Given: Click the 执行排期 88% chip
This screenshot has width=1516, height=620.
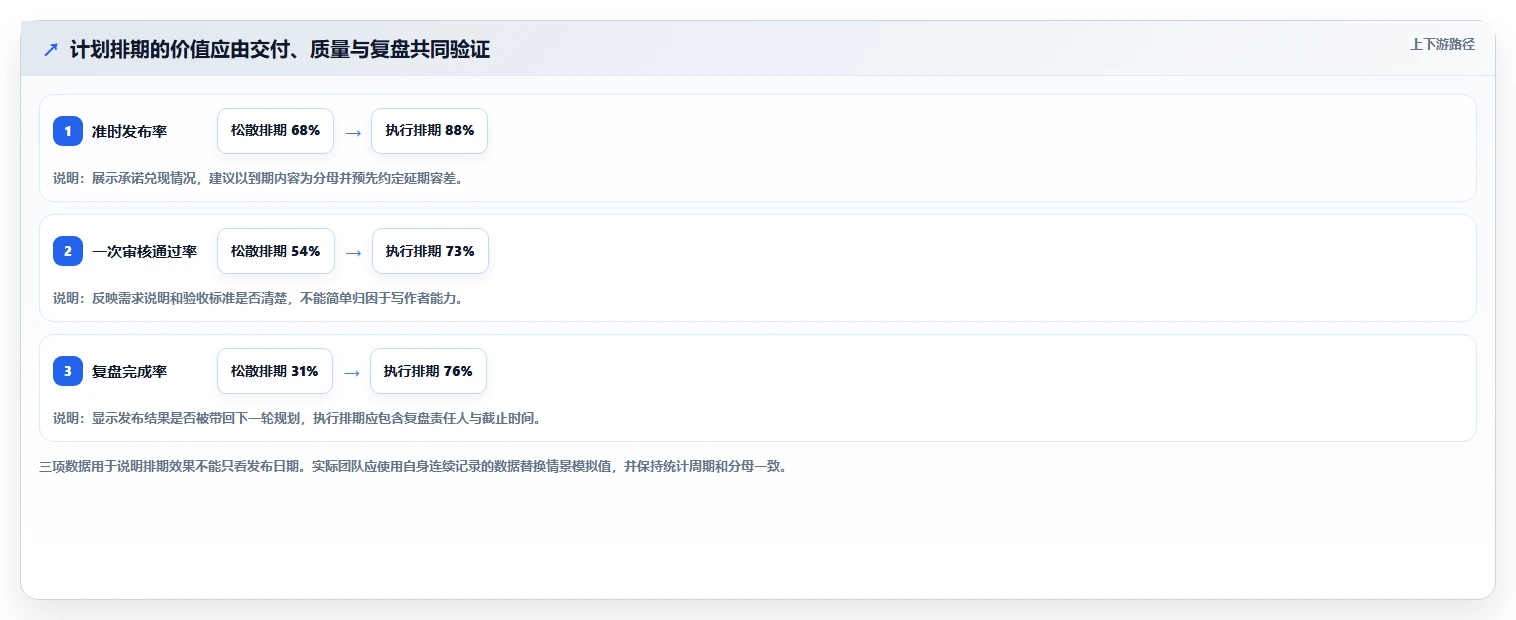Looking at the screenshot, I should click(x=429, y=131).
